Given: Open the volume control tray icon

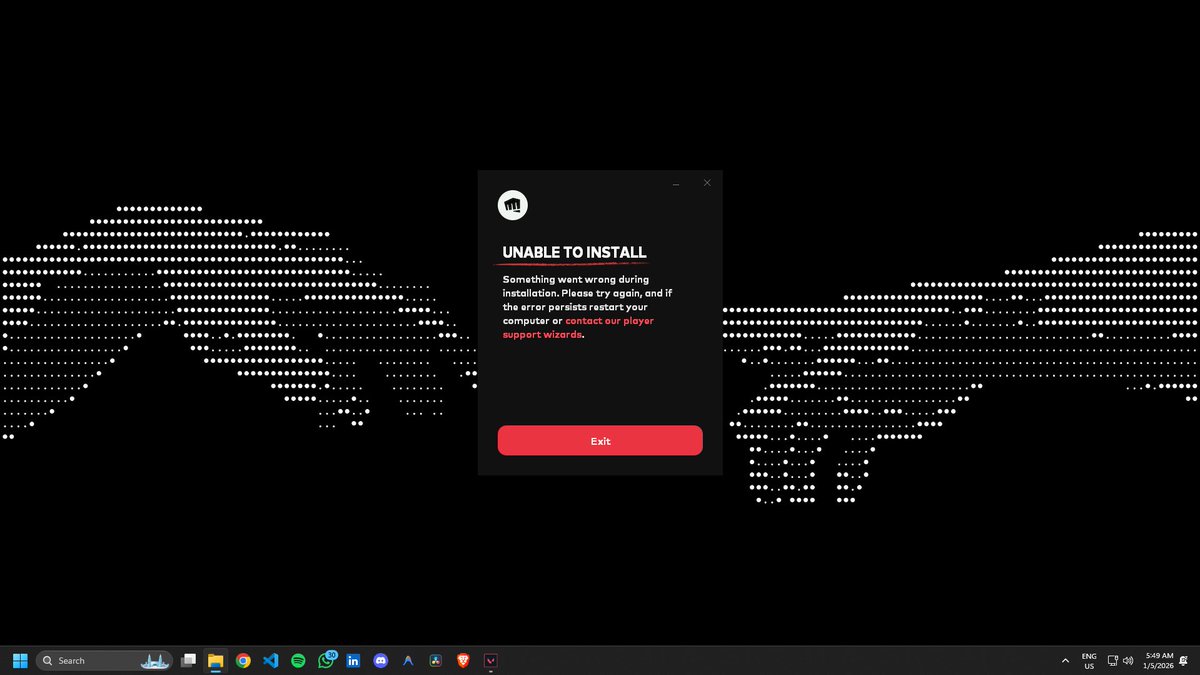Looking at the screenshot, I should (1128, 661).
